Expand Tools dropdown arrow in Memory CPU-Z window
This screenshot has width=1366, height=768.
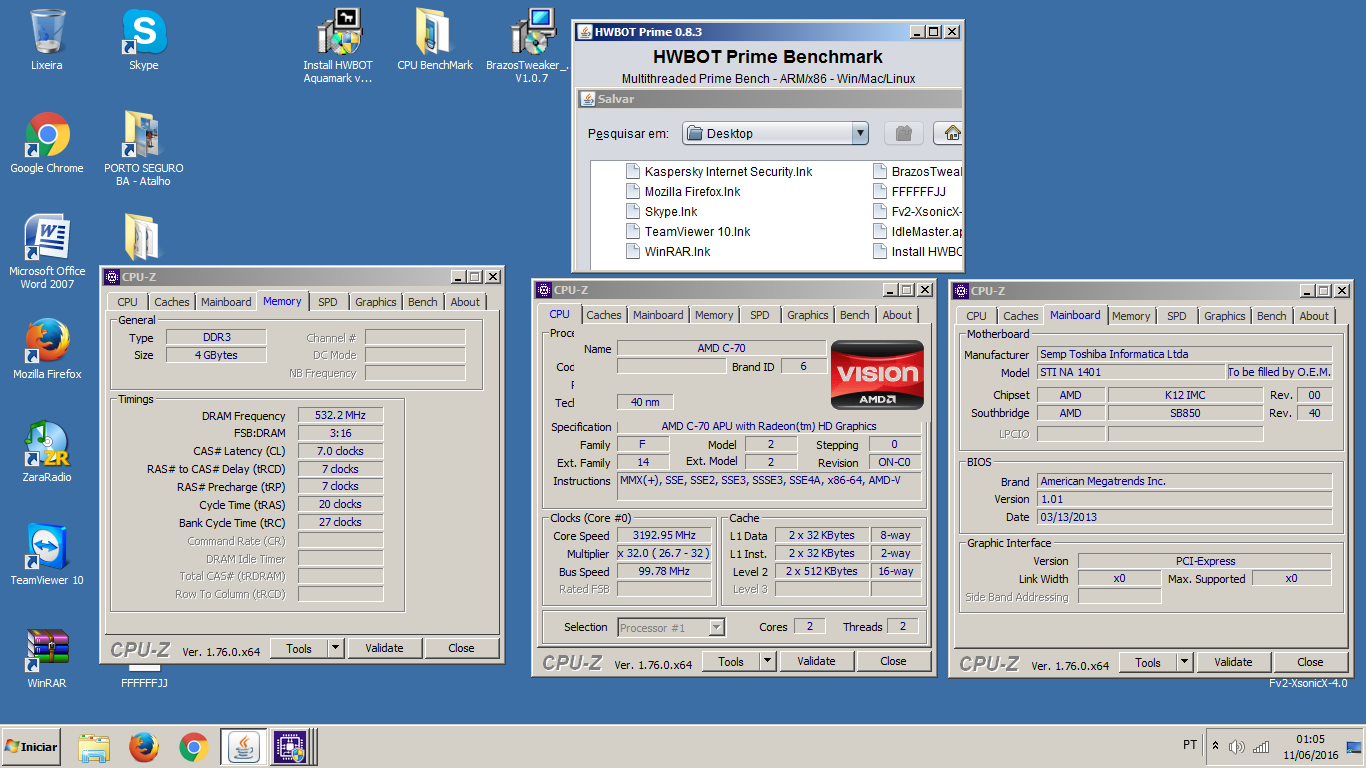[335, 648]
